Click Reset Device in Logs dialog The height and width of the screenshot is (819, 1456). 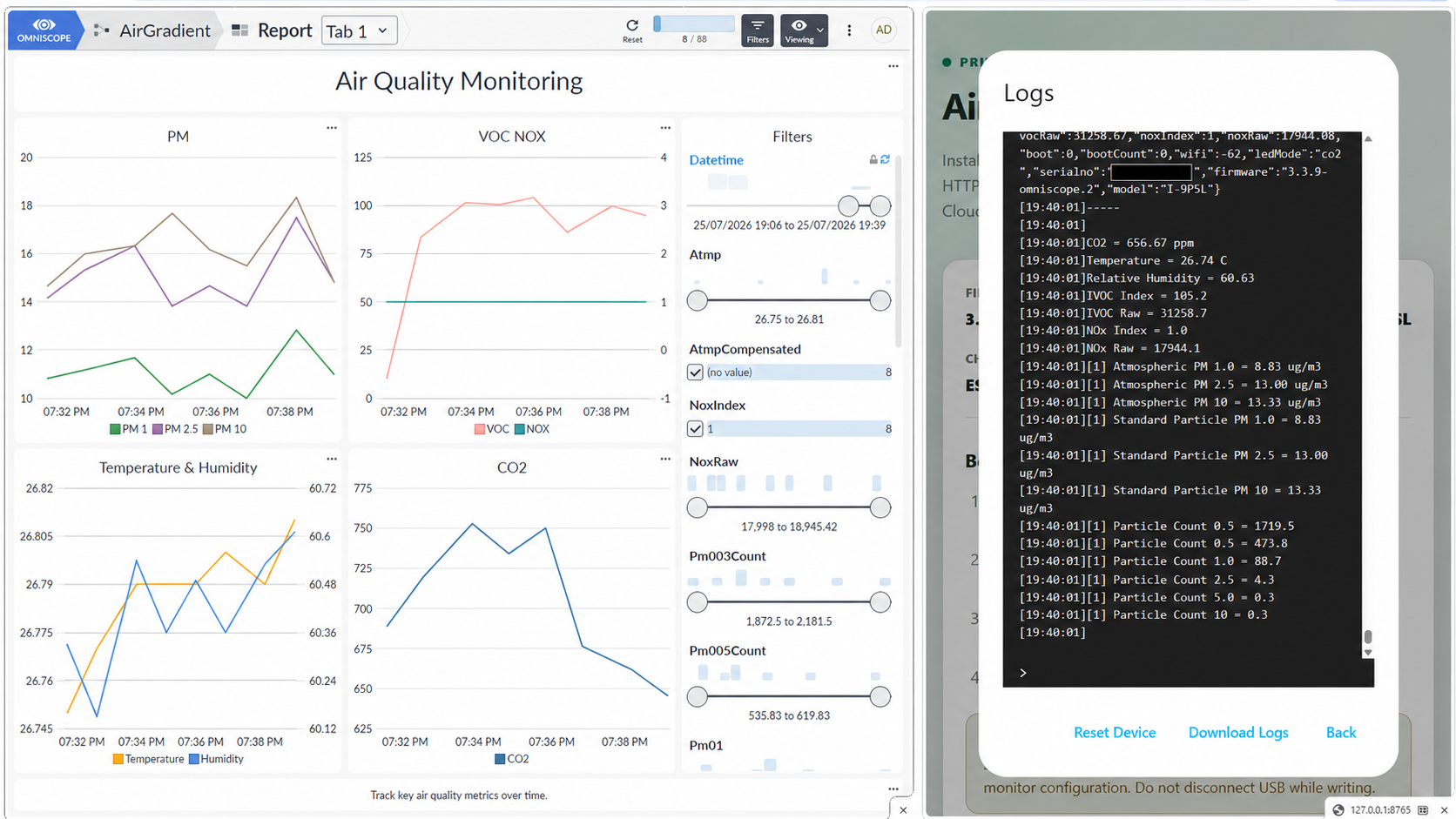[x=1115, y=733]
